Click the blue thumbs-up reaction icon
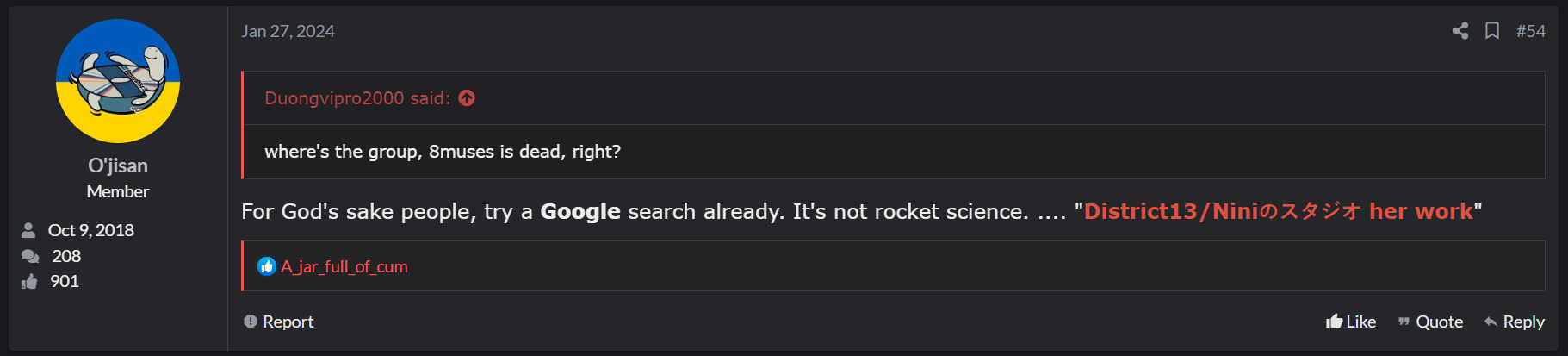Image resolution: width=1568 pixels, height=356 pixels. coord(267,266)
